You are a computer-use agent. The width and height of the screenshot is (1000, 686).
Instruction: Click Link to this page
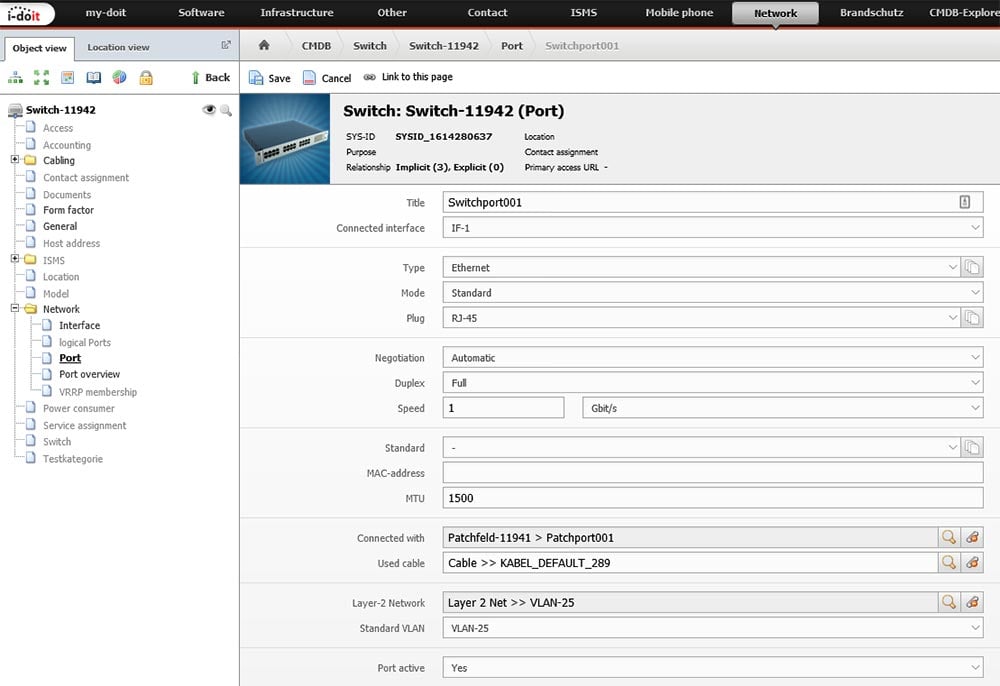pyautogui.click(x=408, y=77)
